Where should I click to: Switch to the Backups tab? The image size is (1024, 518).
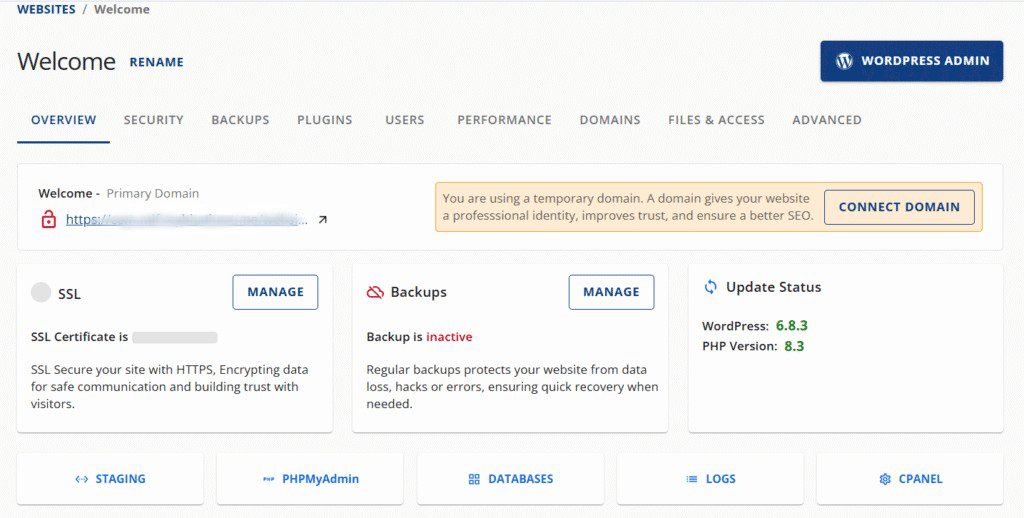pos(240,120)
